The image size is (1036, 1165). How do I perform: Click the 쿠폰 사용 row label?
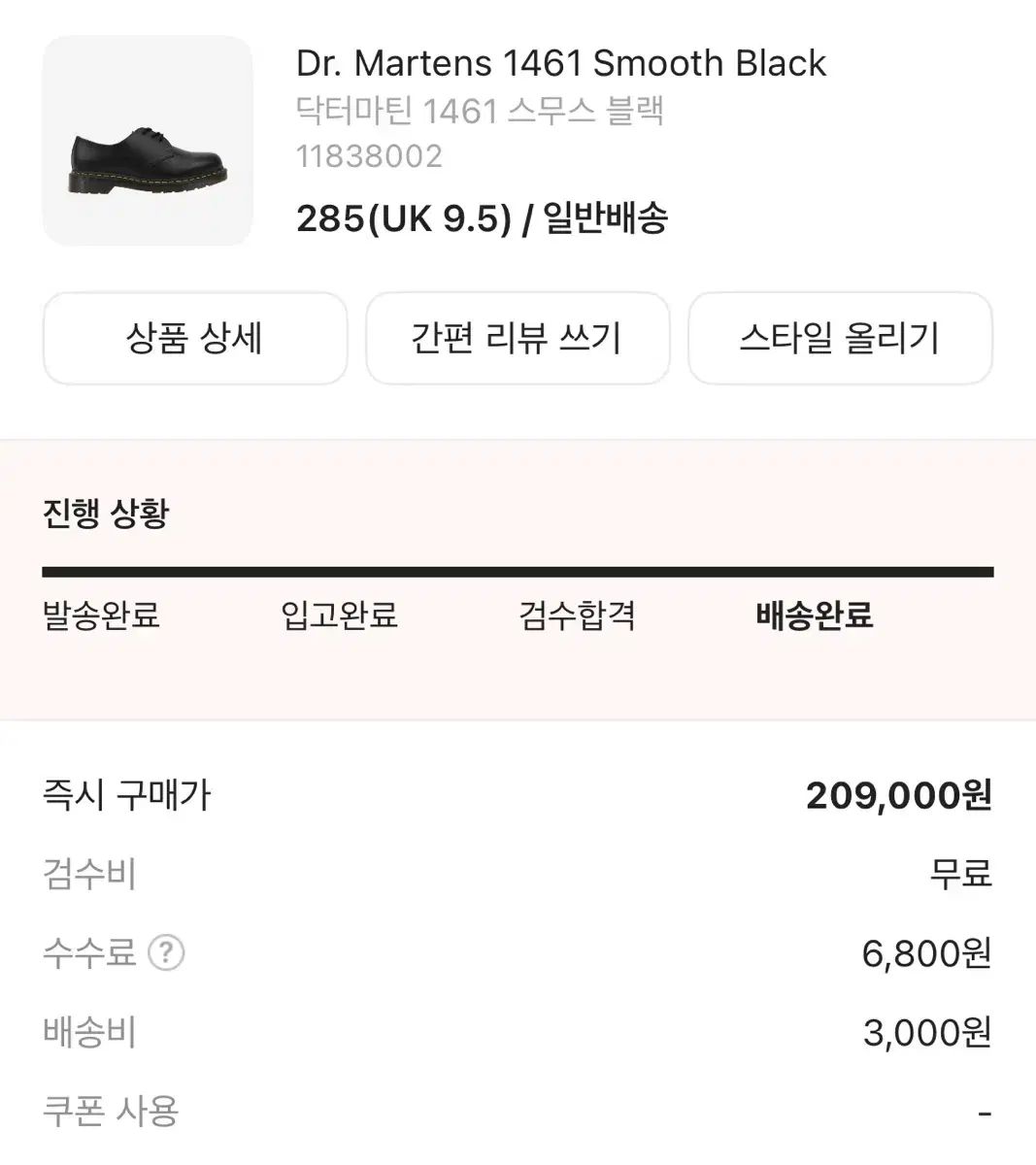tap(111, 1111)
